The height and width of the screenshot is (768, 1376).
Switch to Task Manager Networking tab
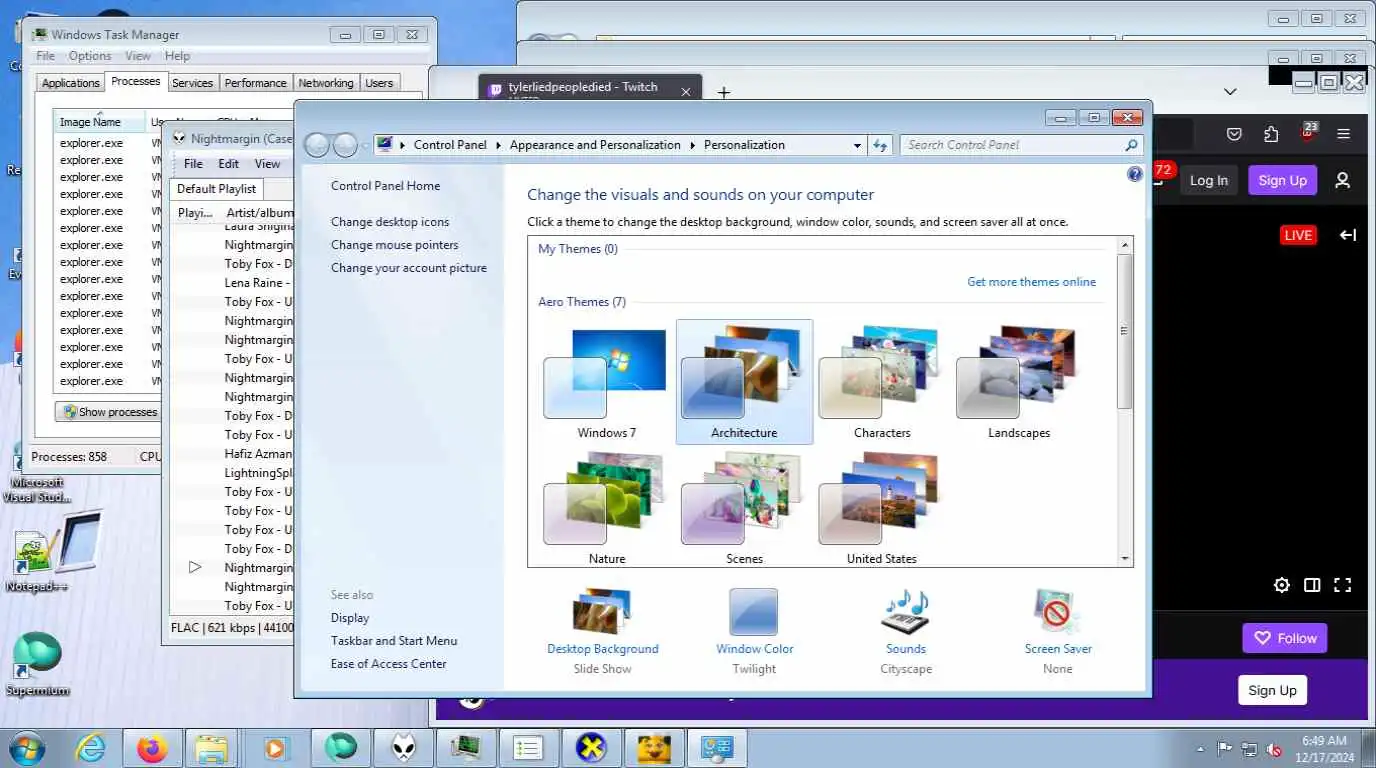[326, 83]
